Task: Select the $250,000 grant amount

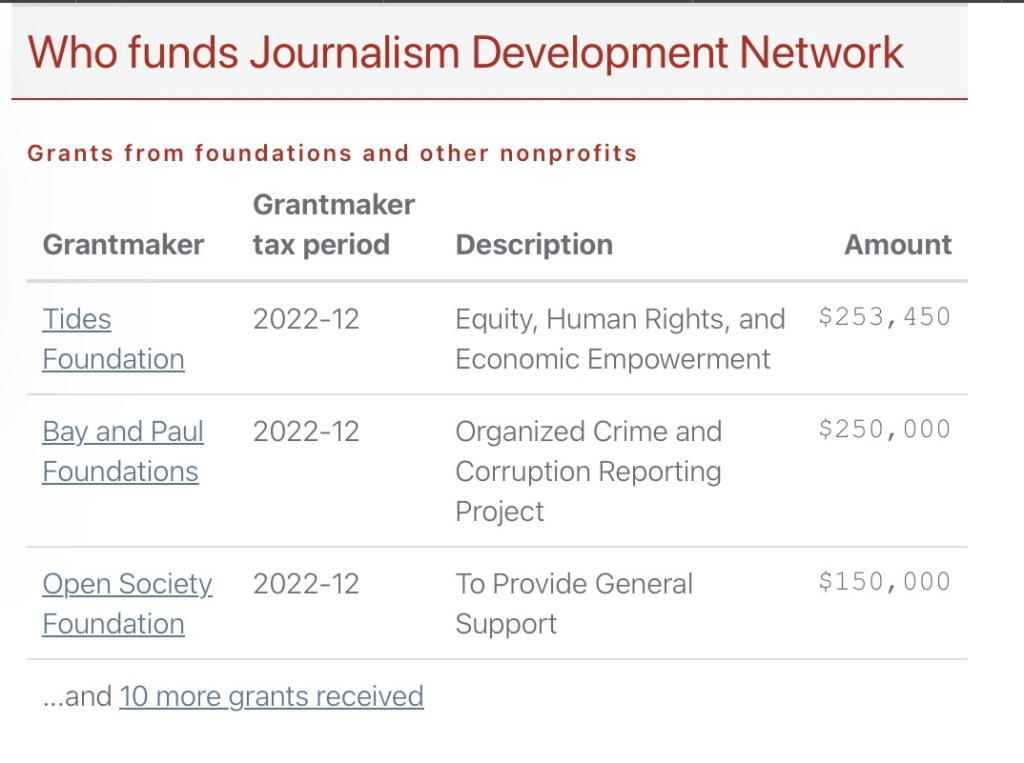Action: point(884,430)
